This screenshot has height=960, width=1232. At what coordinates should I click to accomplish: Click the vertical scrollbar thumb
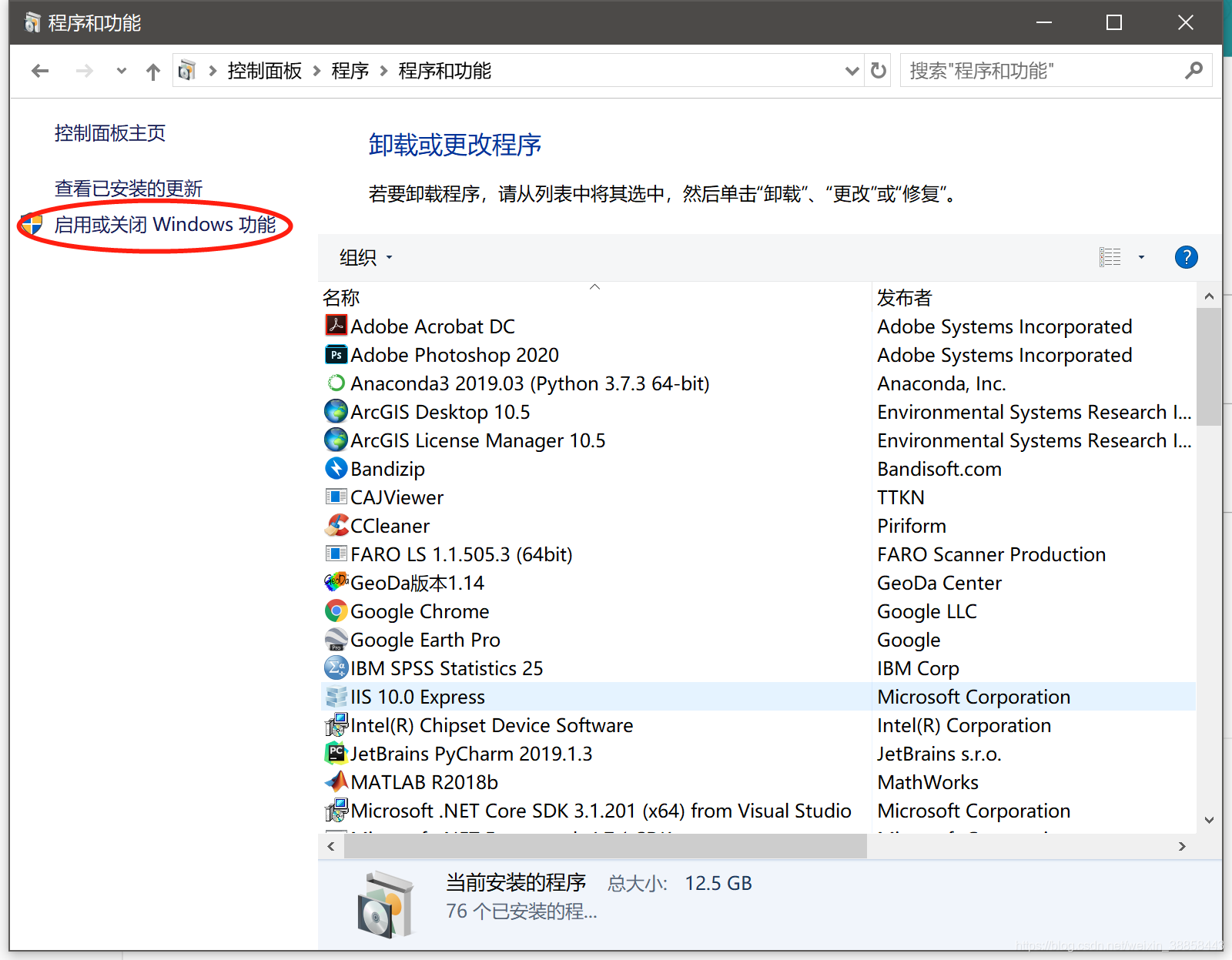click(x=1209, y=366)
